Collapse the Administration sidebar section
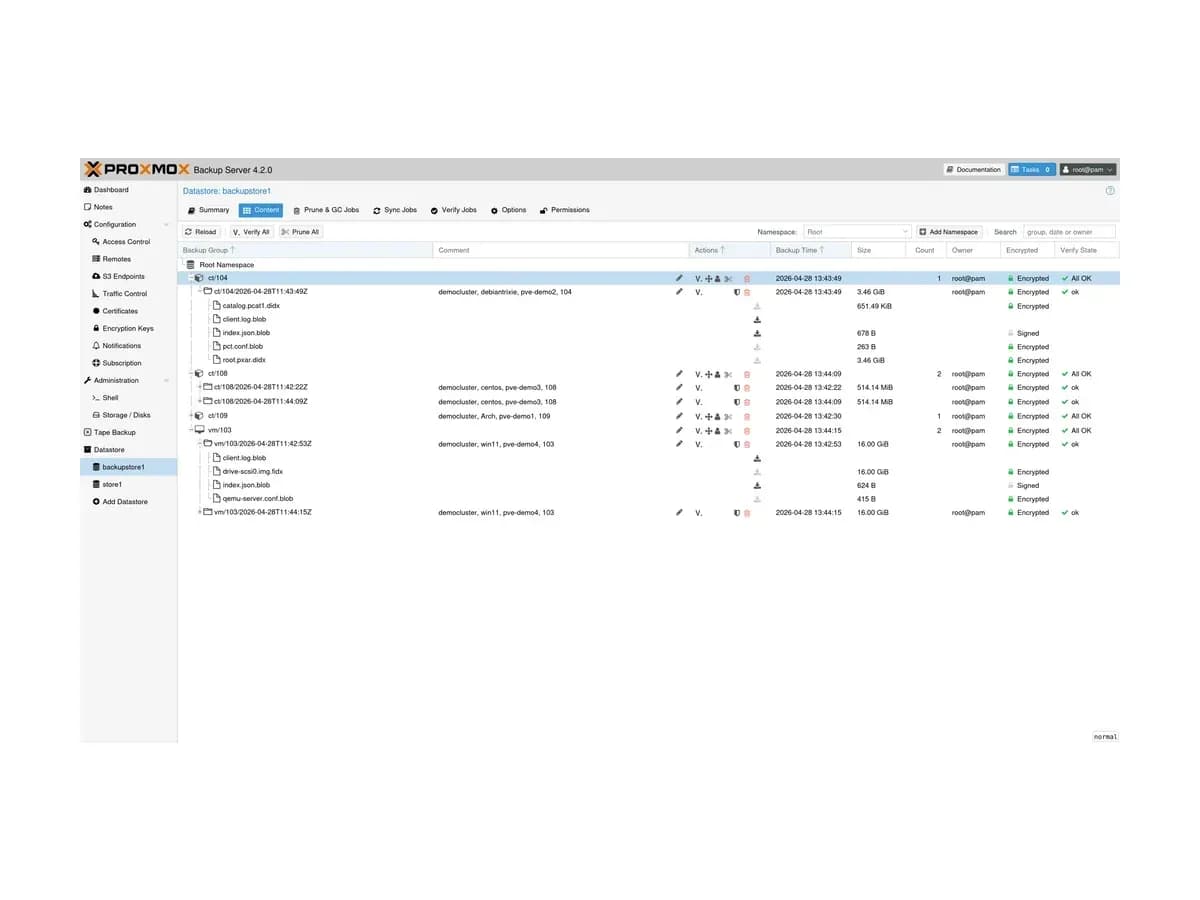Screen dimensions: 1200x900 click(x=166, y=381)
